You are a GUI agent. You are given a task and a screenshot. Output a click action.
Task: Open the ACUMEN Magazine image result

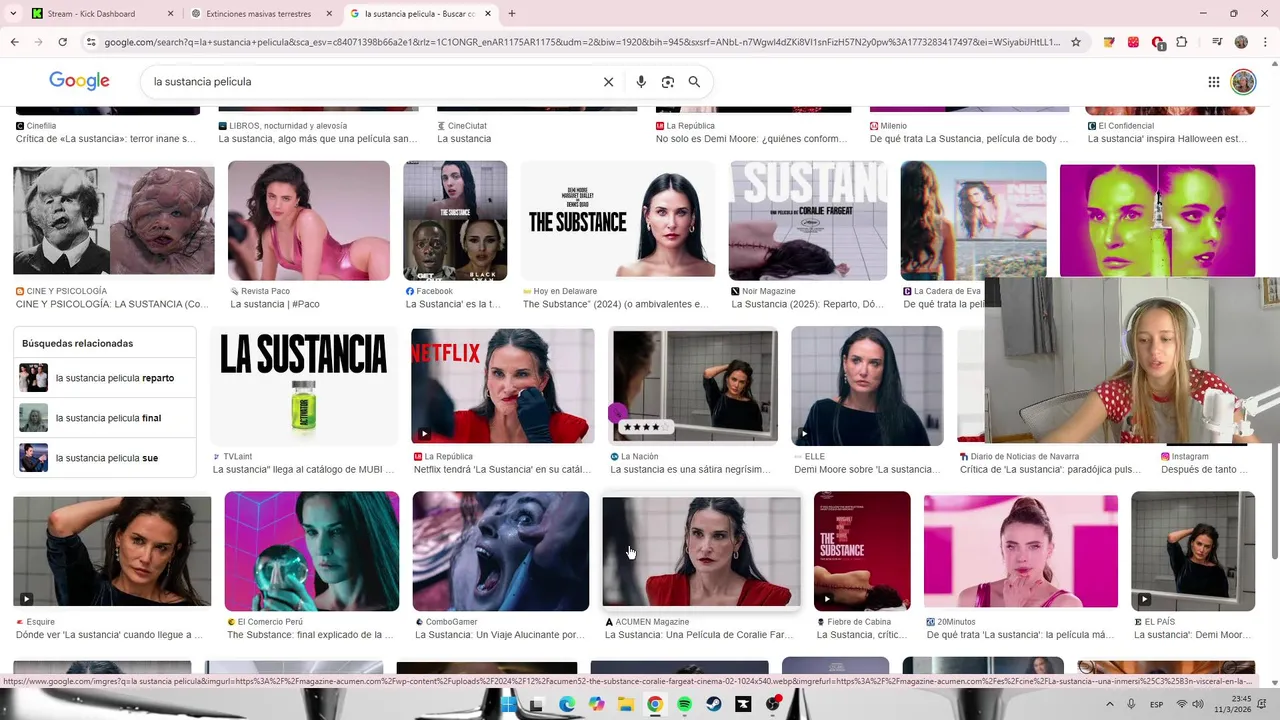701,551
